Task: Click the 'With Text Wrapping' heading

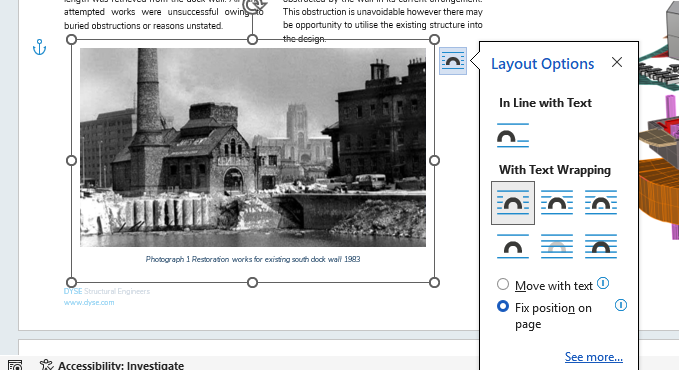Action: [555, 170]
